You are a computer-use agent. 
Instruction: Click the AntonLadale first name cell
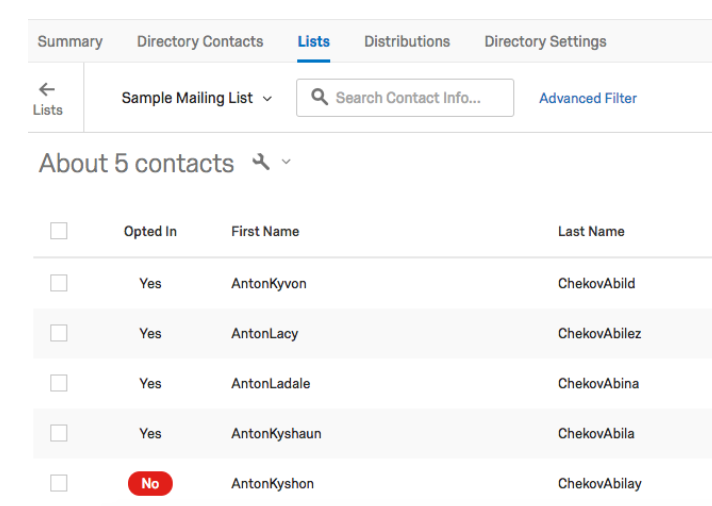pos(271,383)
